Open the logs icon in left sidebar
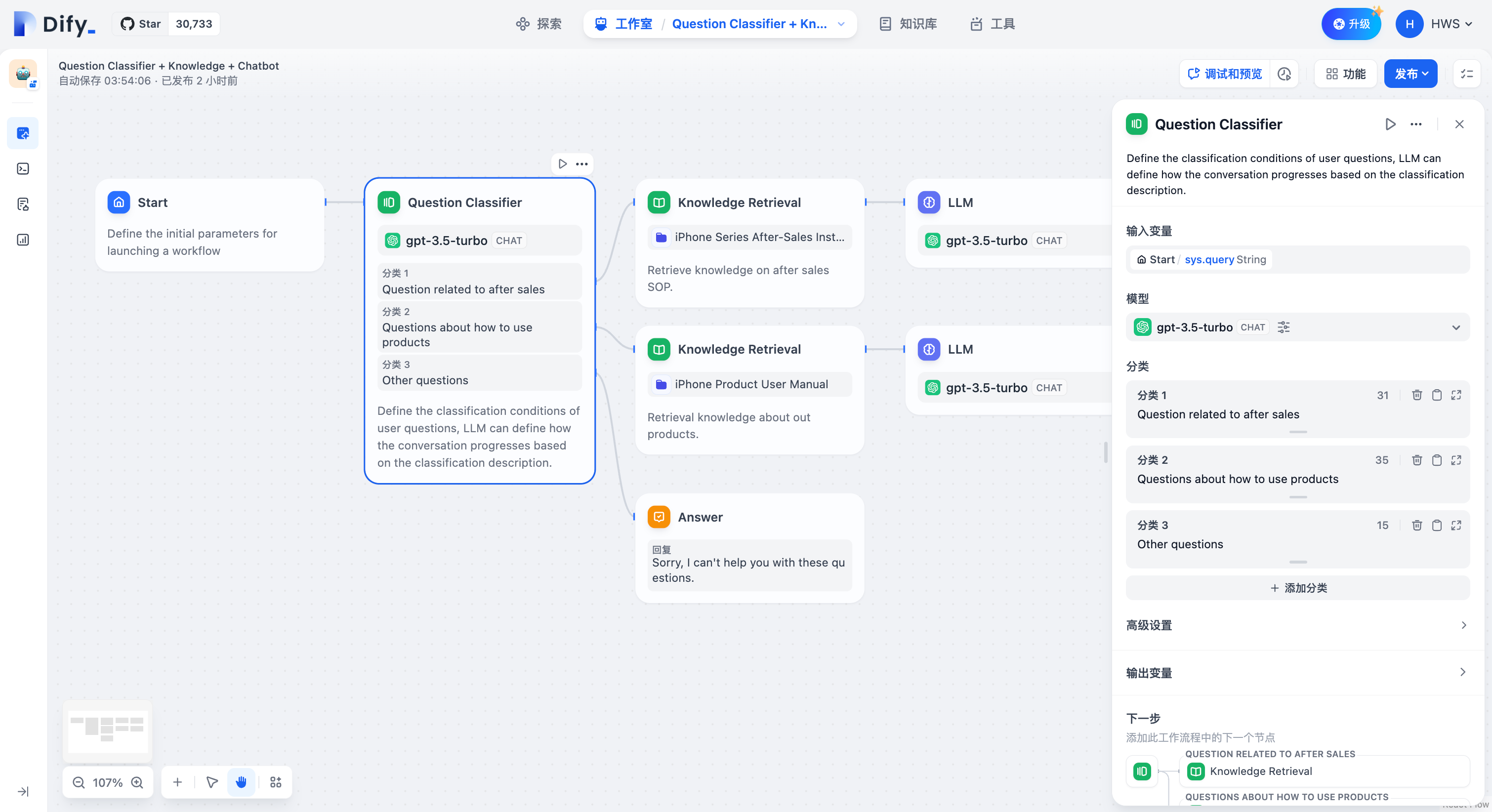Screen dimensions: 1492x812 pyautogui.click(x=23, y=204)
